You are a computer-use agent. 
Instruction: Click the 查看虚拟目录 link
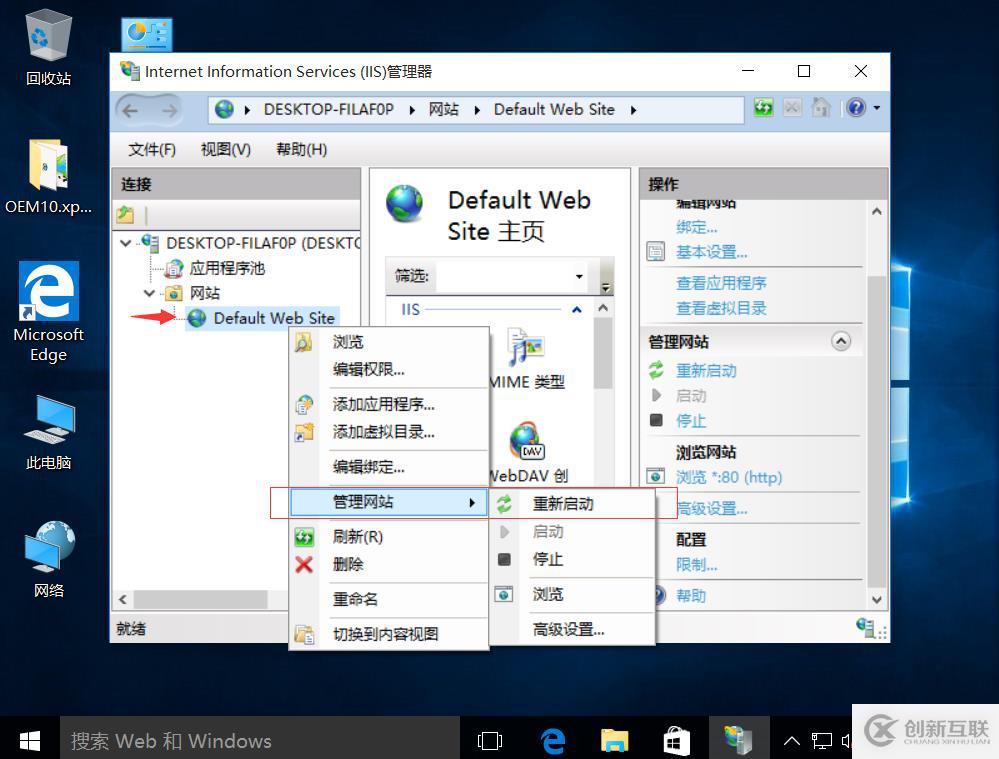tap(721, 308)
